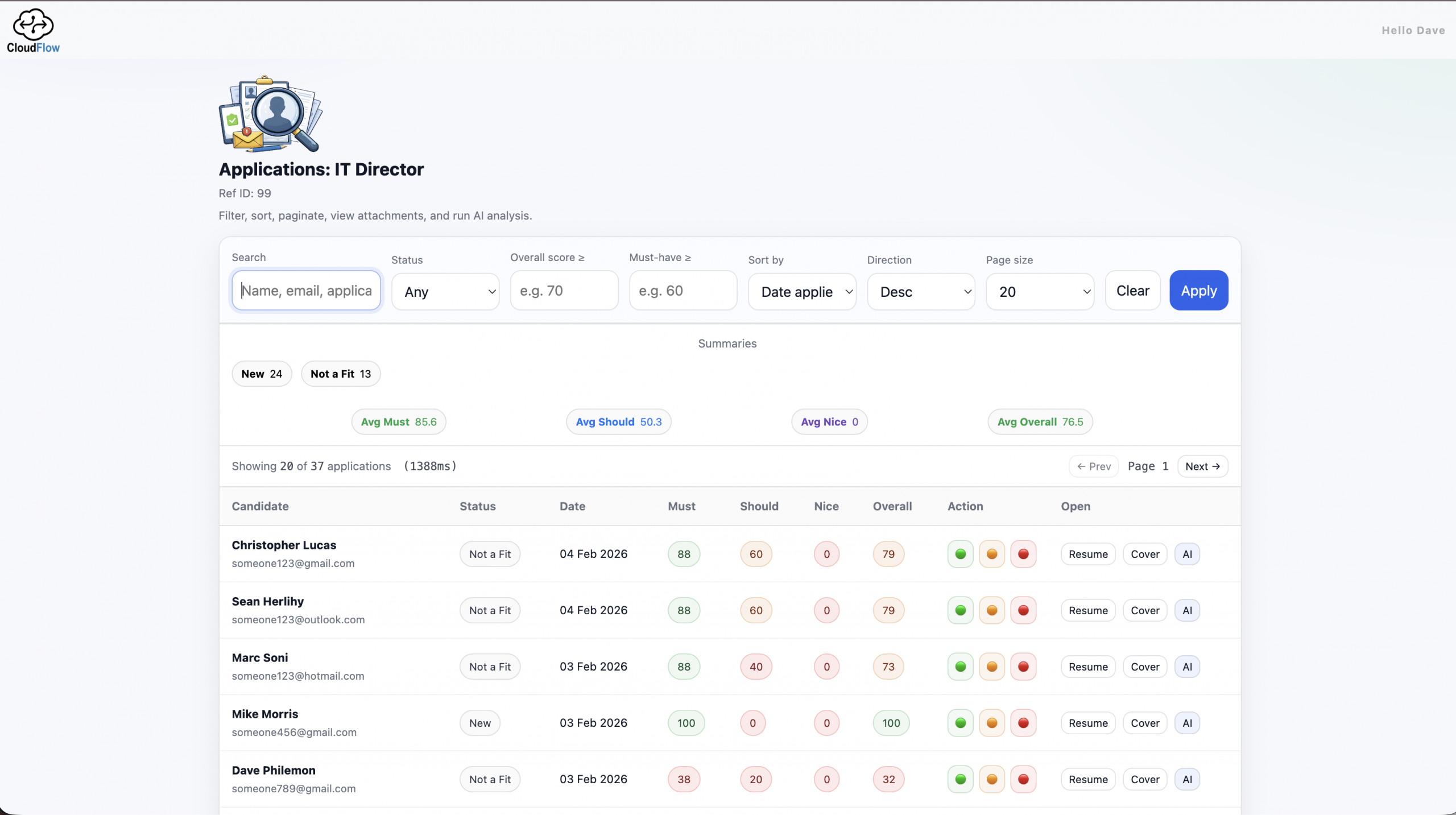This screenshot has height=815, width=1456.
Task: Click the Clear filters button
Action: [1132, 291]
